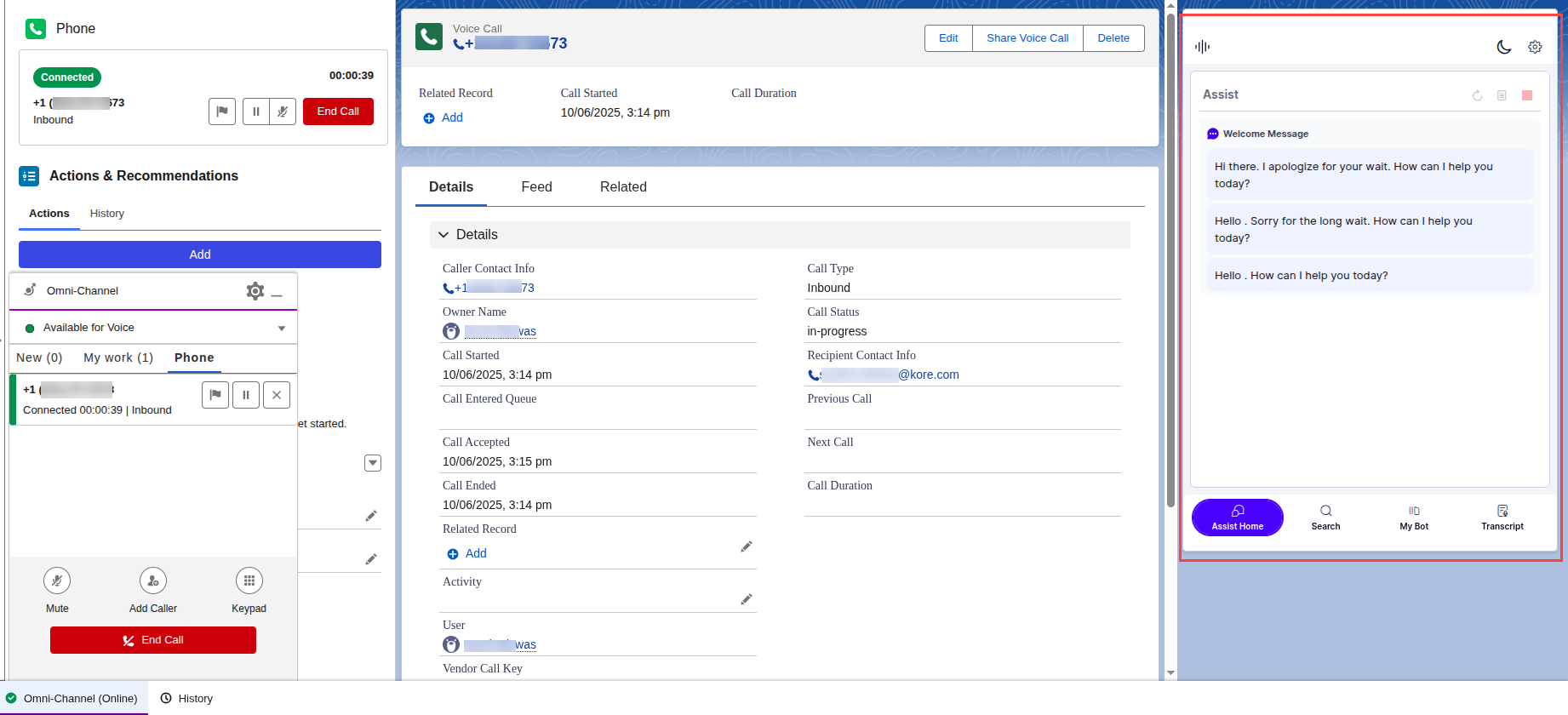The image size is (1568, 715).
Task: Open Assist panel settings gear
Action: click(x=1535, y=47)
